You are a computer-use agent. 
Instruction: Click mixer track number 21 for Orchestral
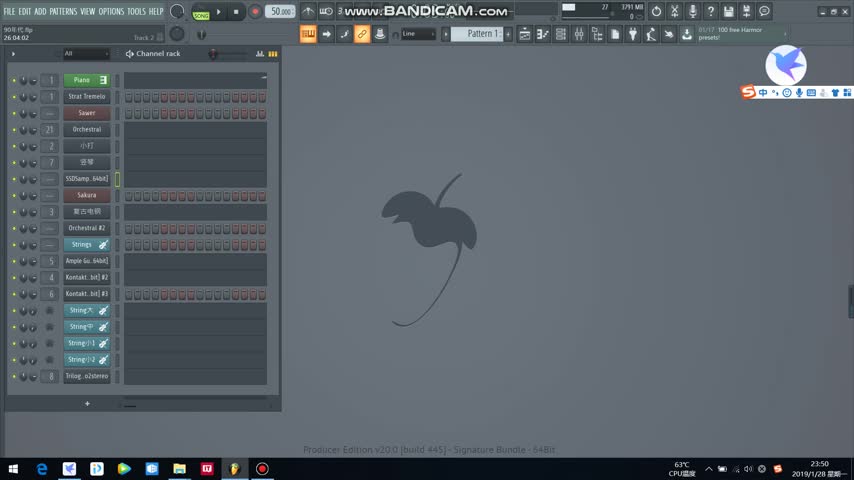coord(50,130)
